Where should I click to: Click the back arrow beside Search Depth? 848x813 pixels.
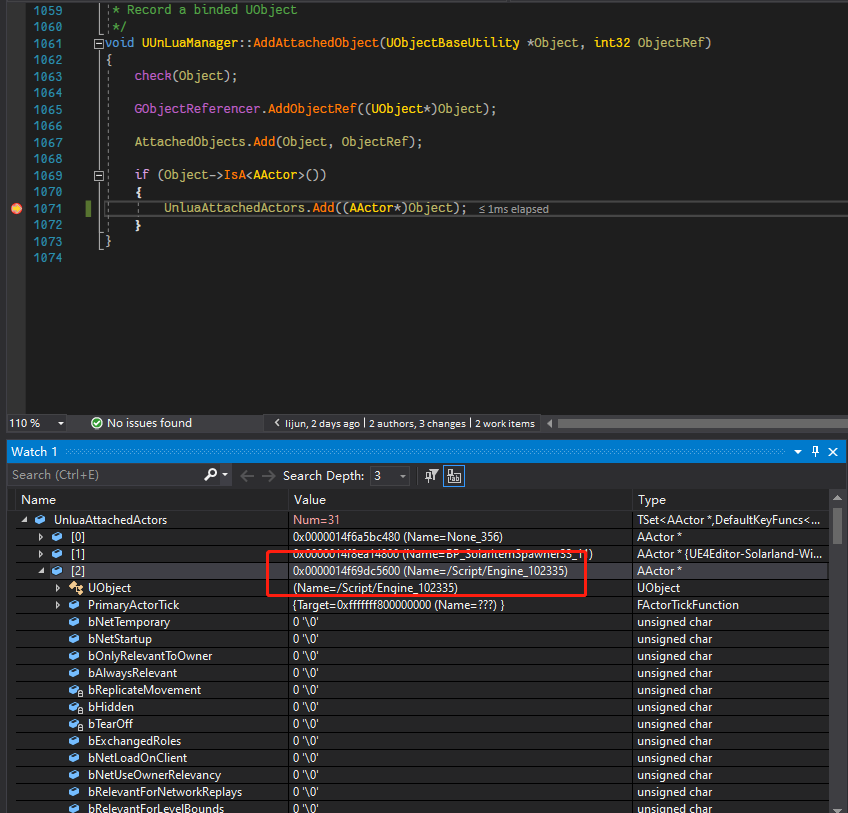pyautogui.click(x=246, y=475)
